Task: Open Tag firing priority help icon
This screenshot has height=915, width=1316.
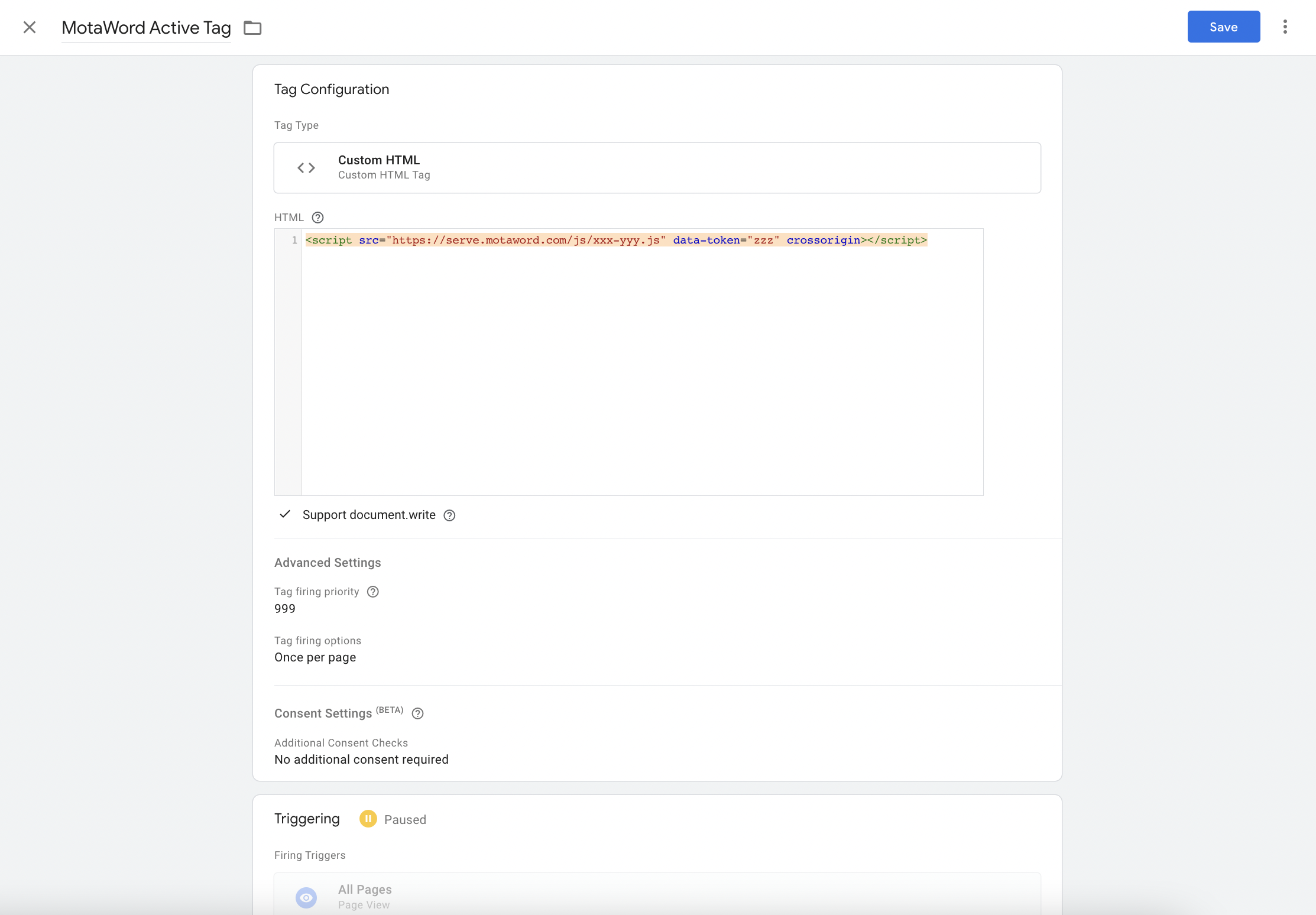Action: coord(372,592)
